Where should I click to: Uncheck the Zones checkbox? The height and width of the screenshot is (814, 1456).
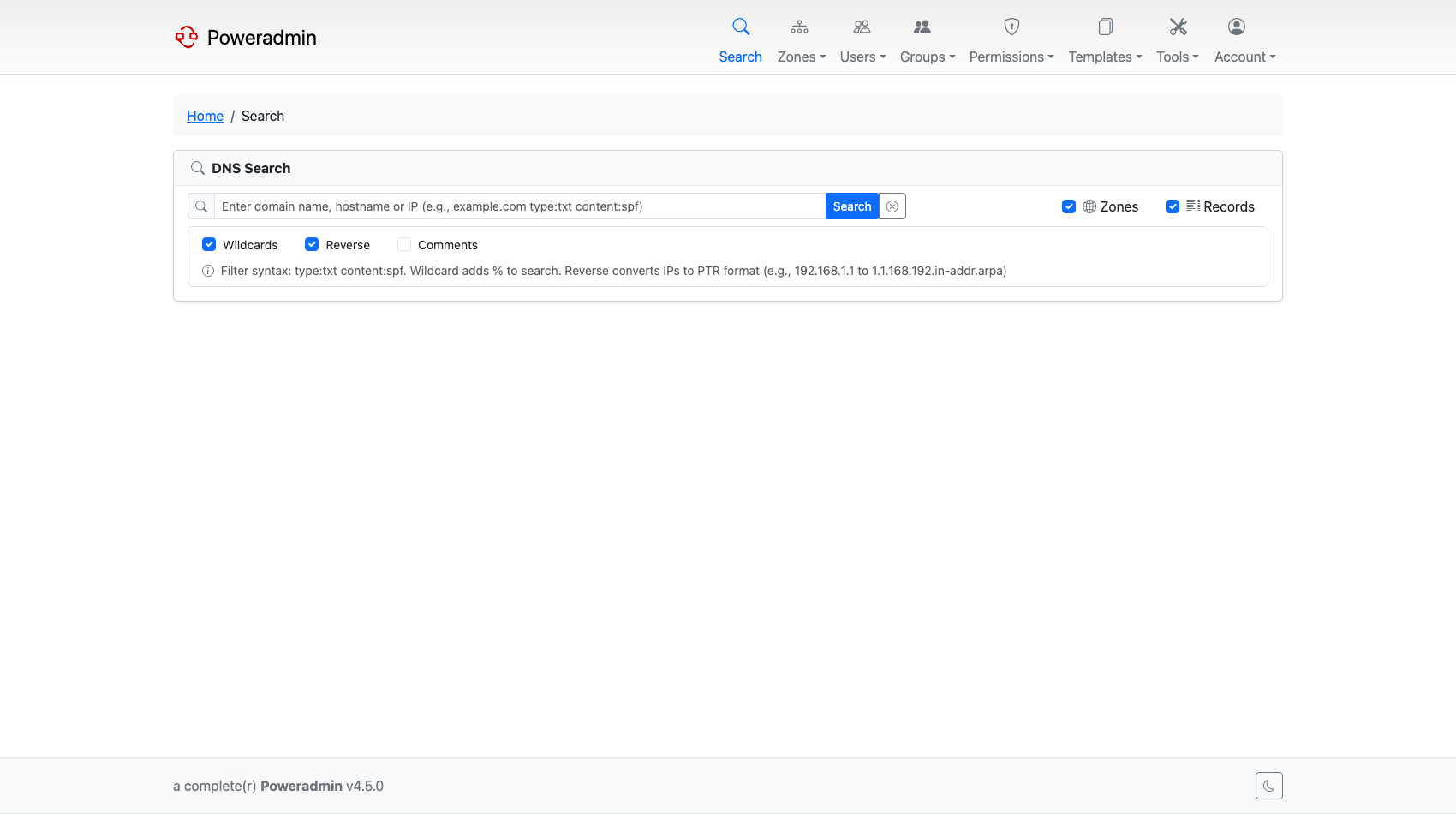[x=1069, y=206]
